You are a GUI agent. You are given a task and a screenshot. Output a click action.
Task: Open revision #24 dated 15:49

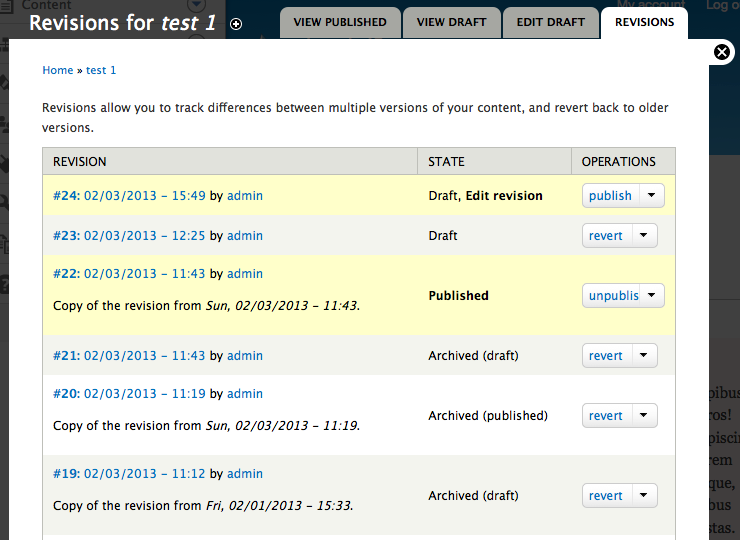coord(129,195)
